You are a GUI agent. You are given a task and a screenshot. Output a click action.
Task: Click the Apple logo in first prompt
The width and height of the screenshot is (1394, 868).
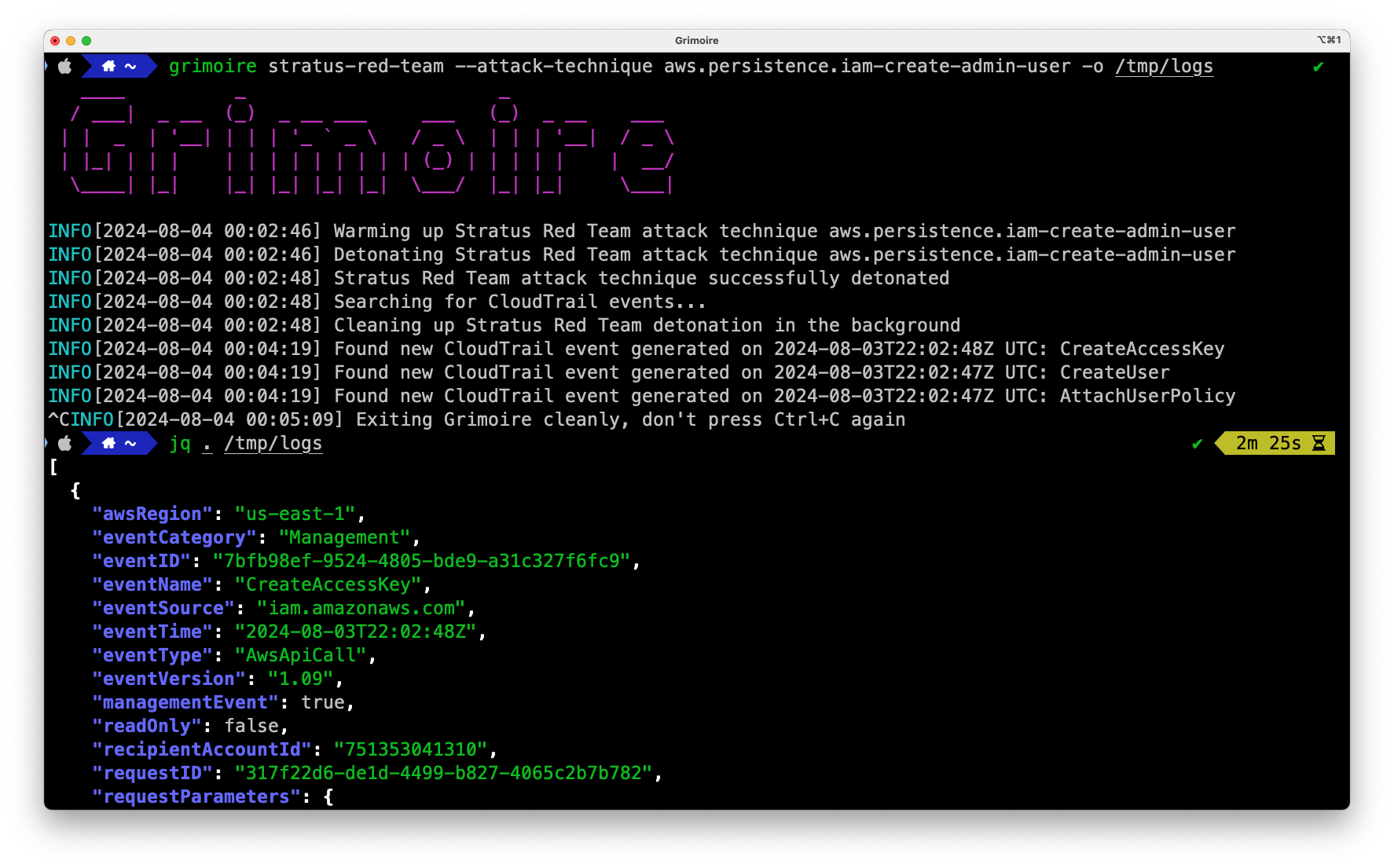click(65, 67)
